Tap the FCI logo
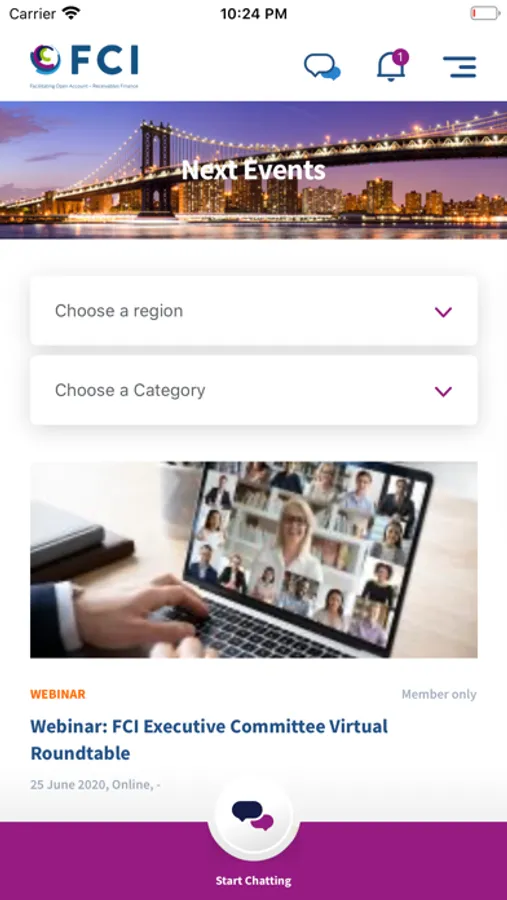The height and width of the screenshot is (900, 507). pos(84,65)
